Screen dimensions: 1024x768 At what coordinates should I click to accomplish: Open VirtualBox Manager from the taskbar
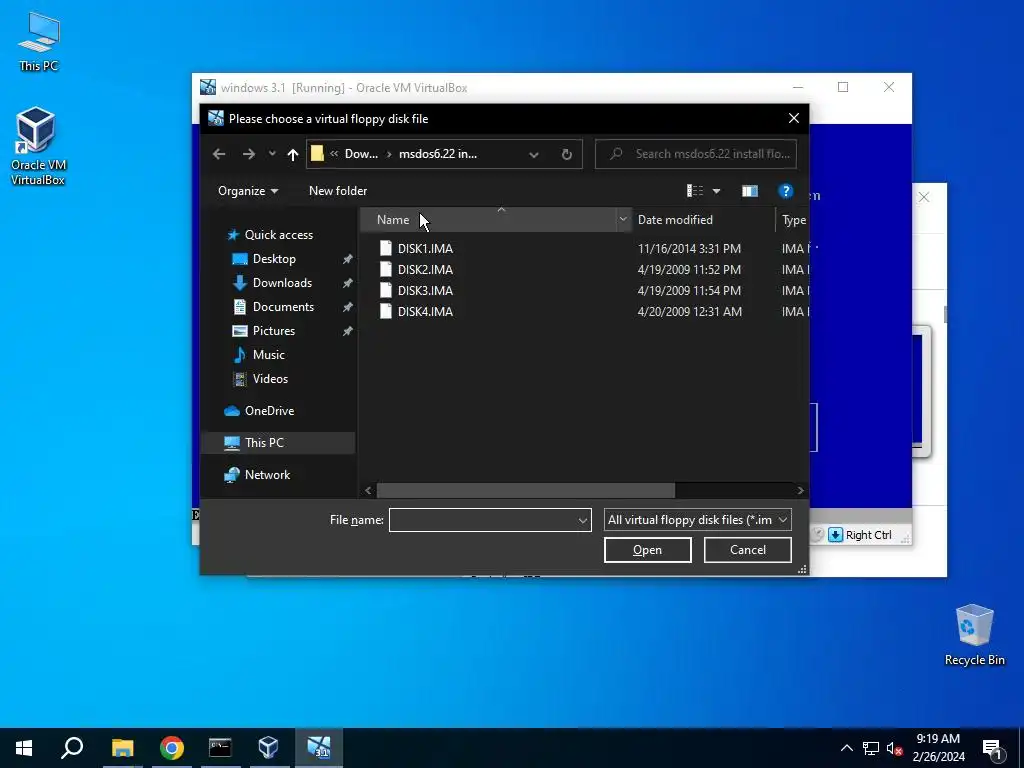tap(269, 748)
